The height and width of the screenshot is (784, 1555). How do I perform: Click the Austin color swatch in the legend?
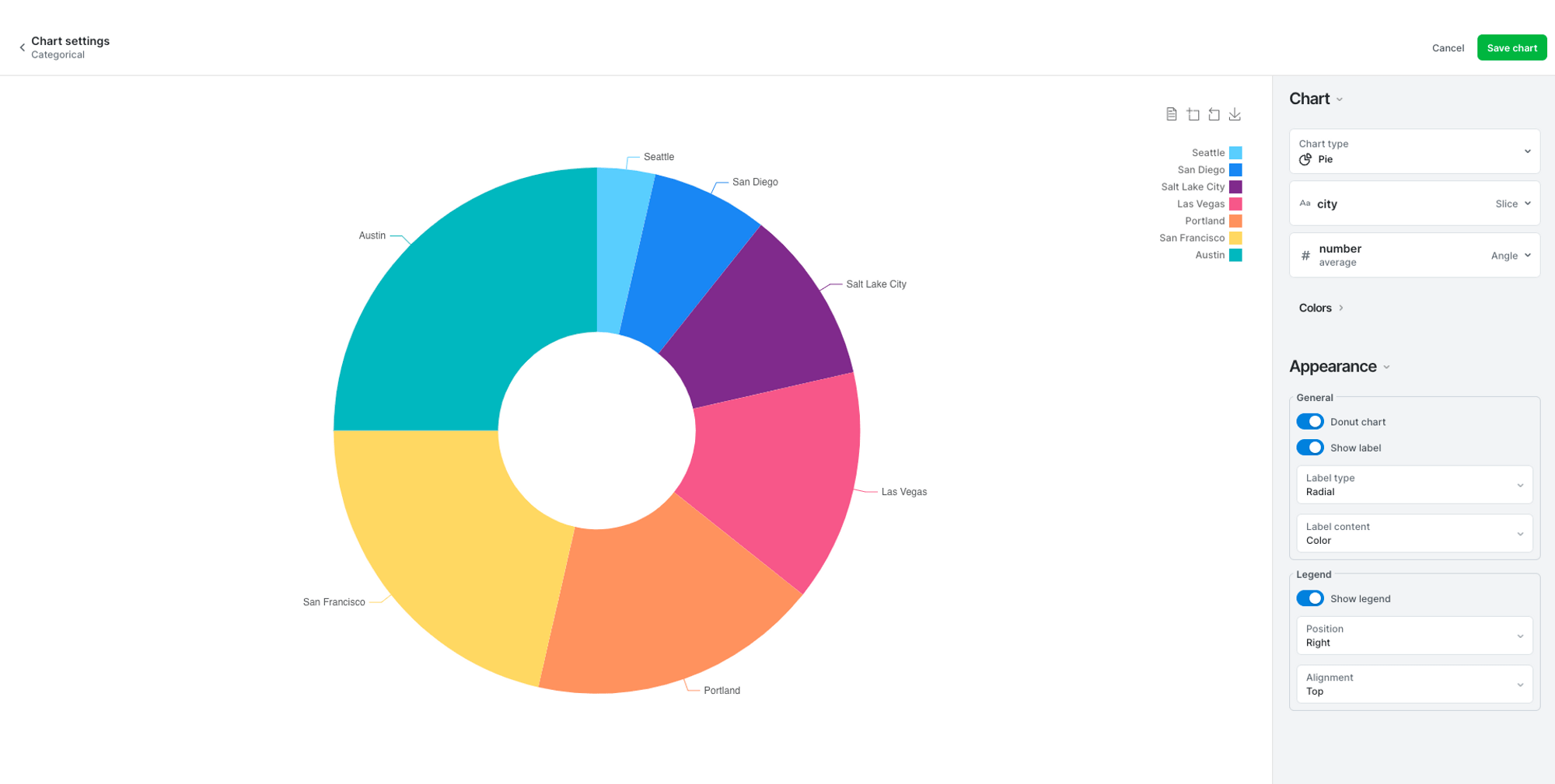click(x=1235, y=255)
